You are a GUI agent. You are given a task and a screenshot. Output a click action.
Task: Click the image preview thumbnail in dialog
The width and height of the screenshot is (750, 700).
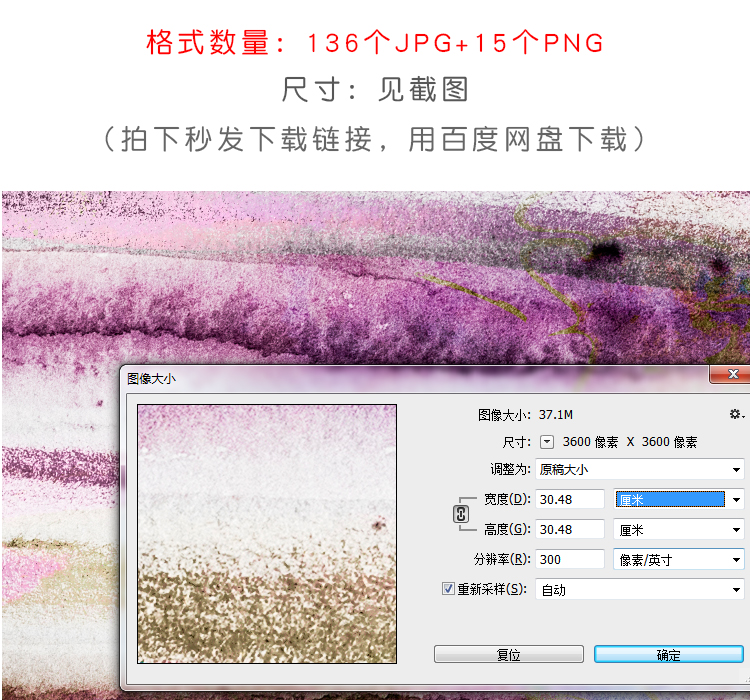point(267,533)
